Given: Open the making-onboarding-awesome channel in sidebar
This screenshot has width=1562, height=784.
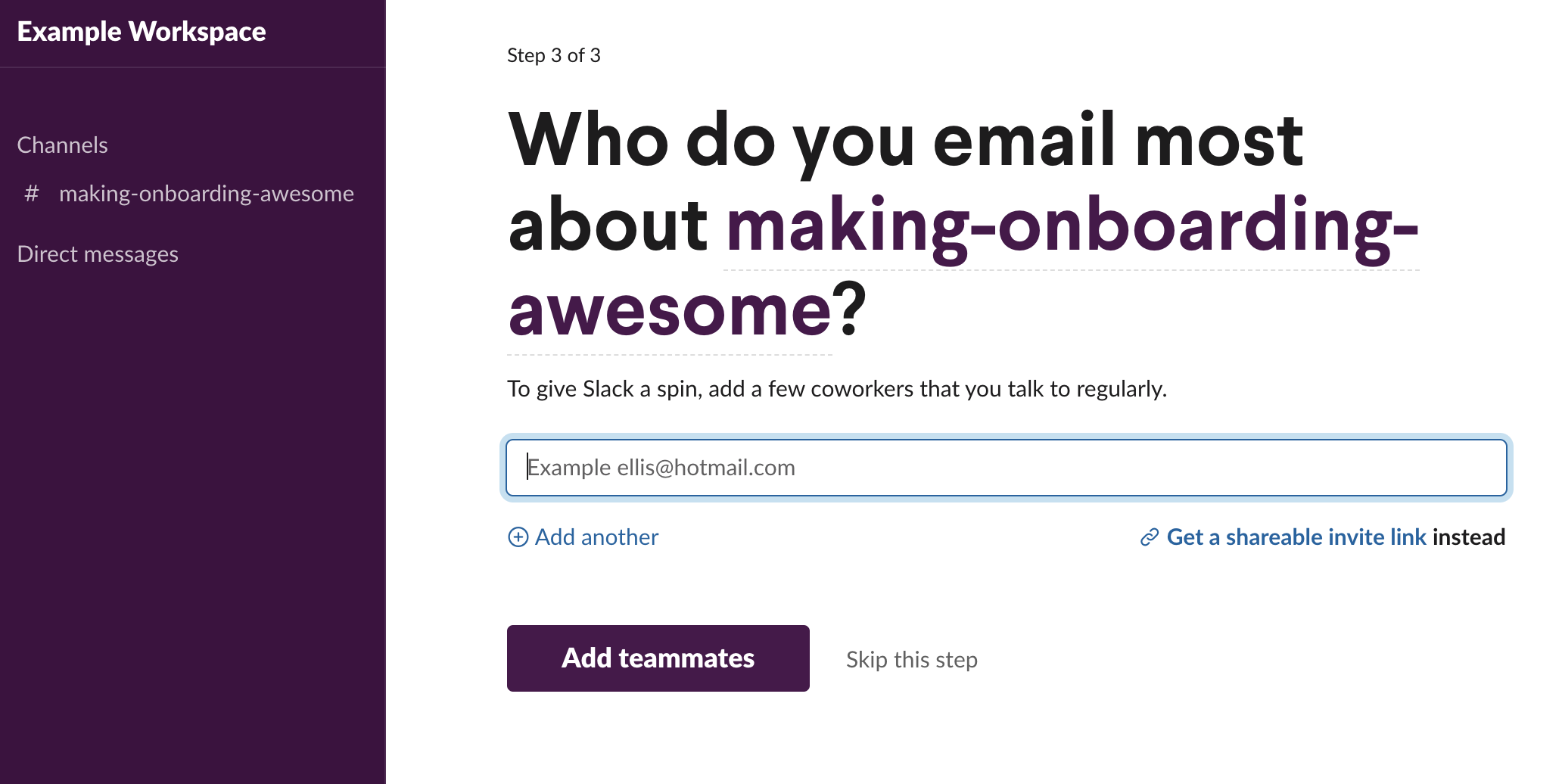Looking at the screenshot, I should click(206, 194).
